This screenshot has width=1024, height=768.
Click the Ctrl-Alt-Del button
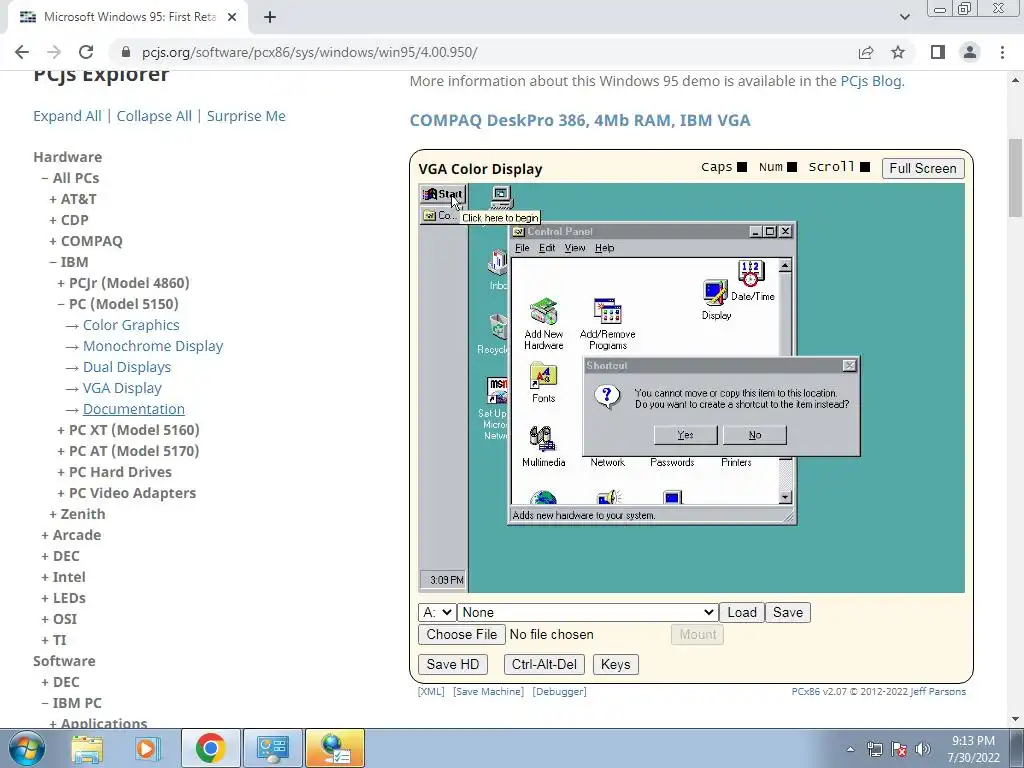[x=544, y=665]
